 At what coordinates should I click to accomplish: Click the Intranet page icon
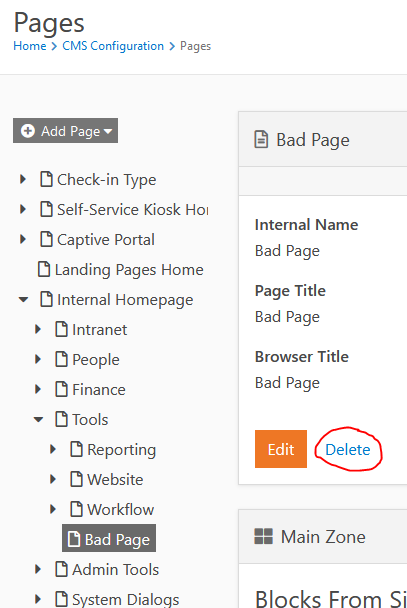pyautogui.click(x=61, y=329)
